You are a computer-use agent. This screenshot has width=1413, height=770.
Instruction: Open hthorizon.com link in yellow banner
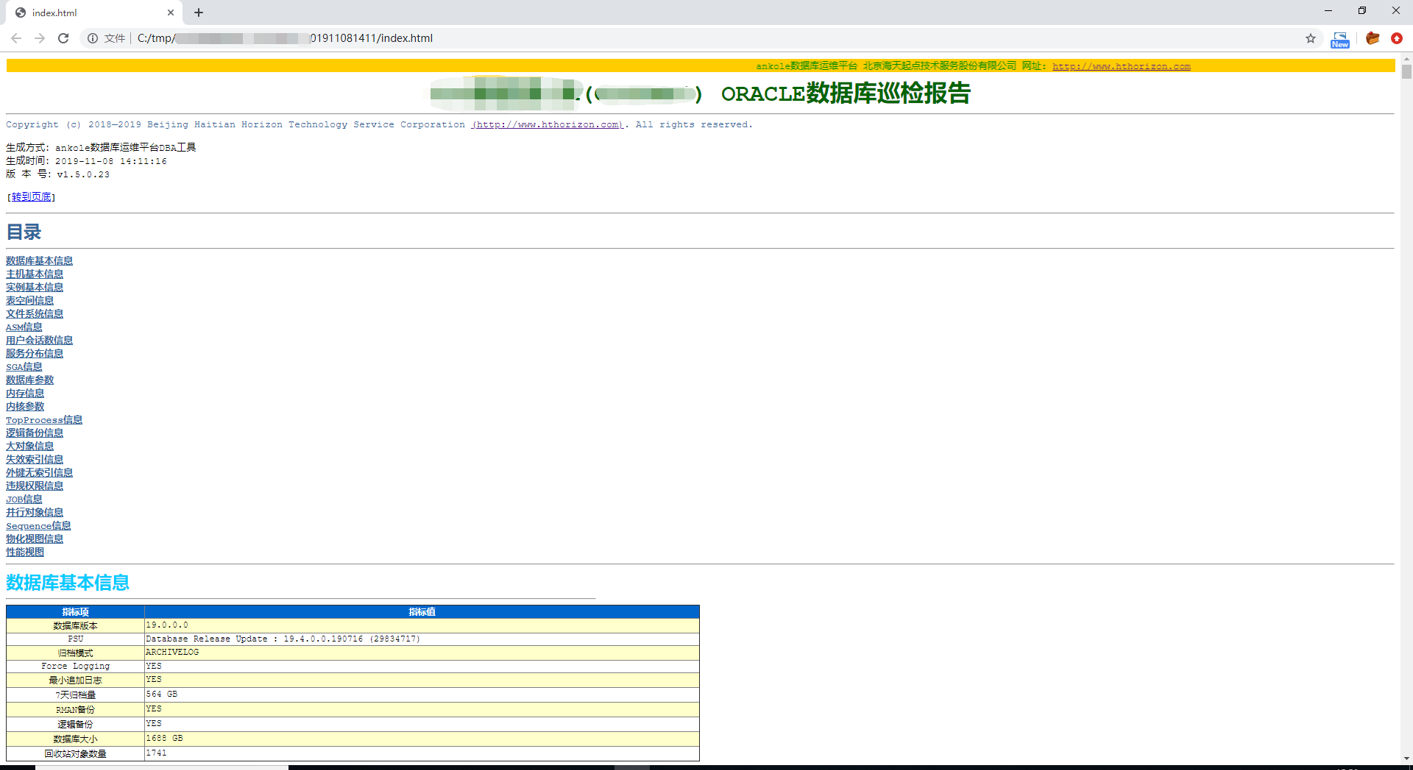[x=1121, y=66]
